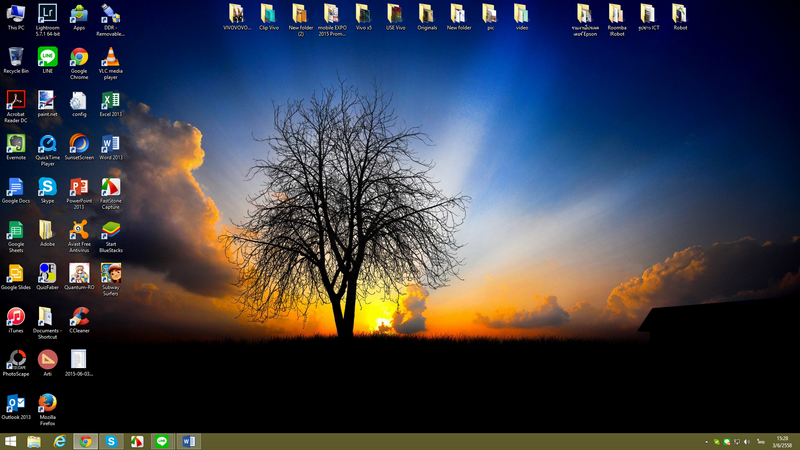Select the Subway Surfers icon
800x450 pixels.
tap(111, 280)
